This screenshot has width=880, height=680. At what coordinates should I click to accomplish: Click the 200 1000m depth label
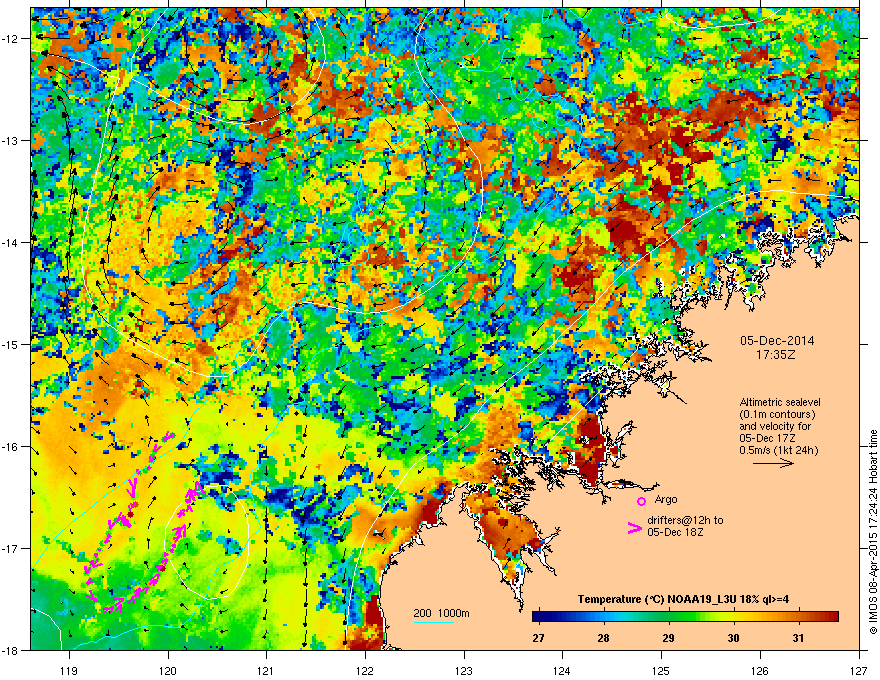click(x=441, y=613)
